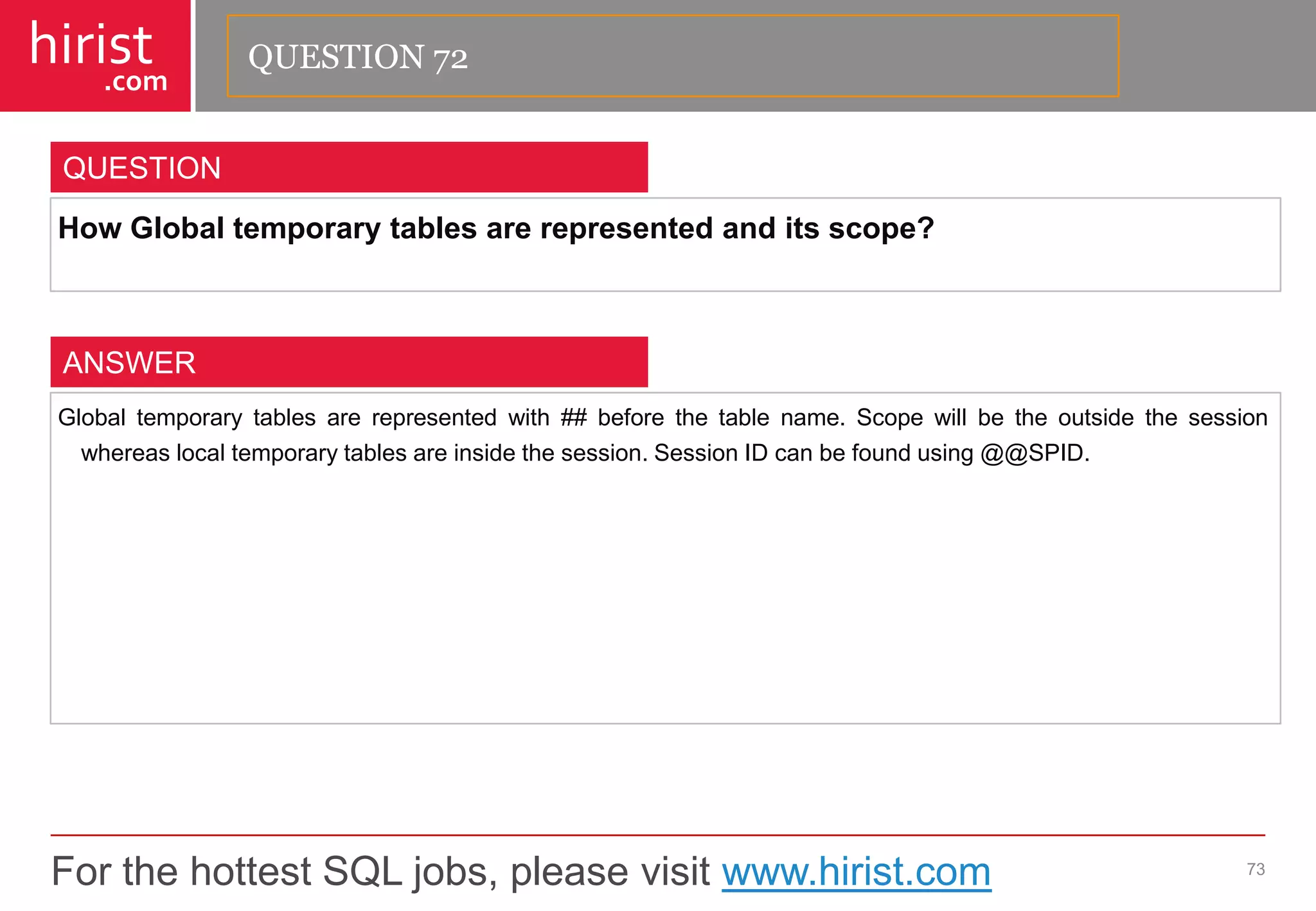Click the number 72 in the title
Image resolution: width=1316 pixels, height=911 pixels.
(x=450, y=58)
